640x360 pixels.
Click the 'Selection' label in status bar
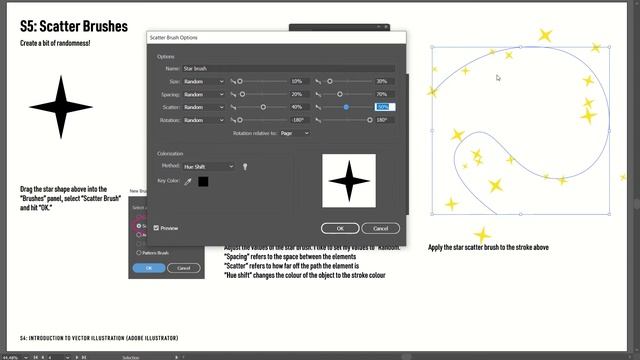click(131, 358)
